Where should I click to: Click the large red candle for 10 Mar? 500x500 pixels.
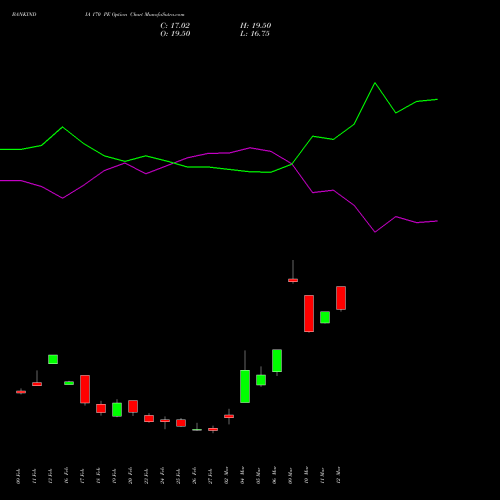coord(309,314)
